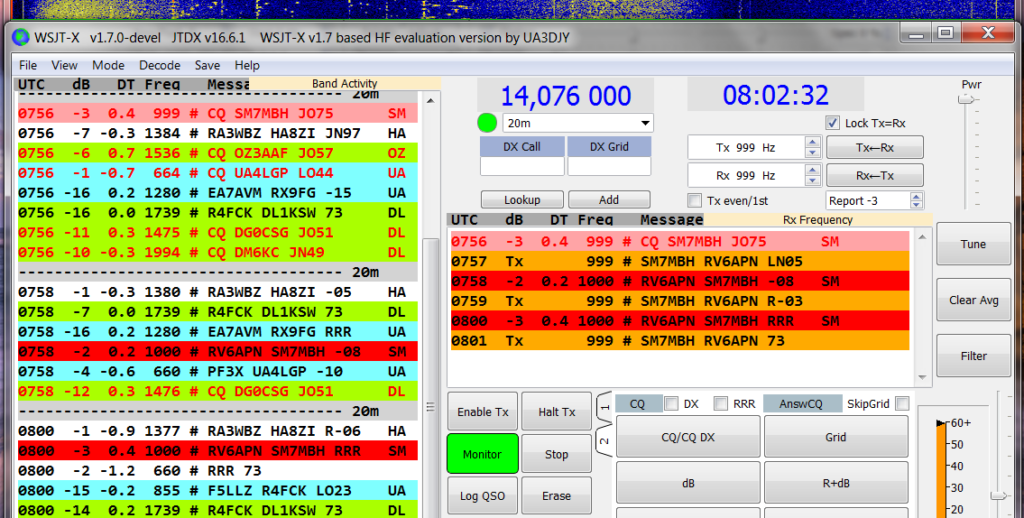Increase the Tx Hz frequency stepper
Screen dimensions: 1024x518
(812, 142)
